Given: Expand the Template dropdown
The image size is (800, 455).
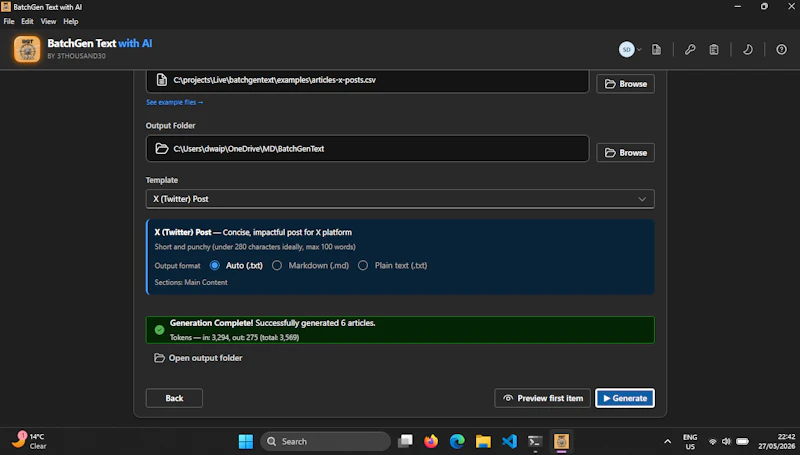Looking at the screenshot, I should [400, 199].
